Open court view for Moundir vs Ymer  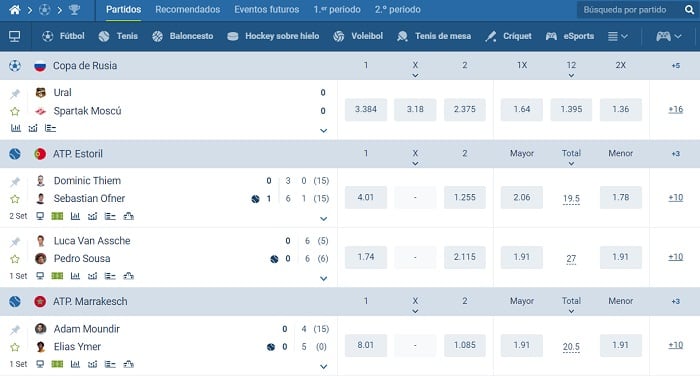(x=57, y=364)
